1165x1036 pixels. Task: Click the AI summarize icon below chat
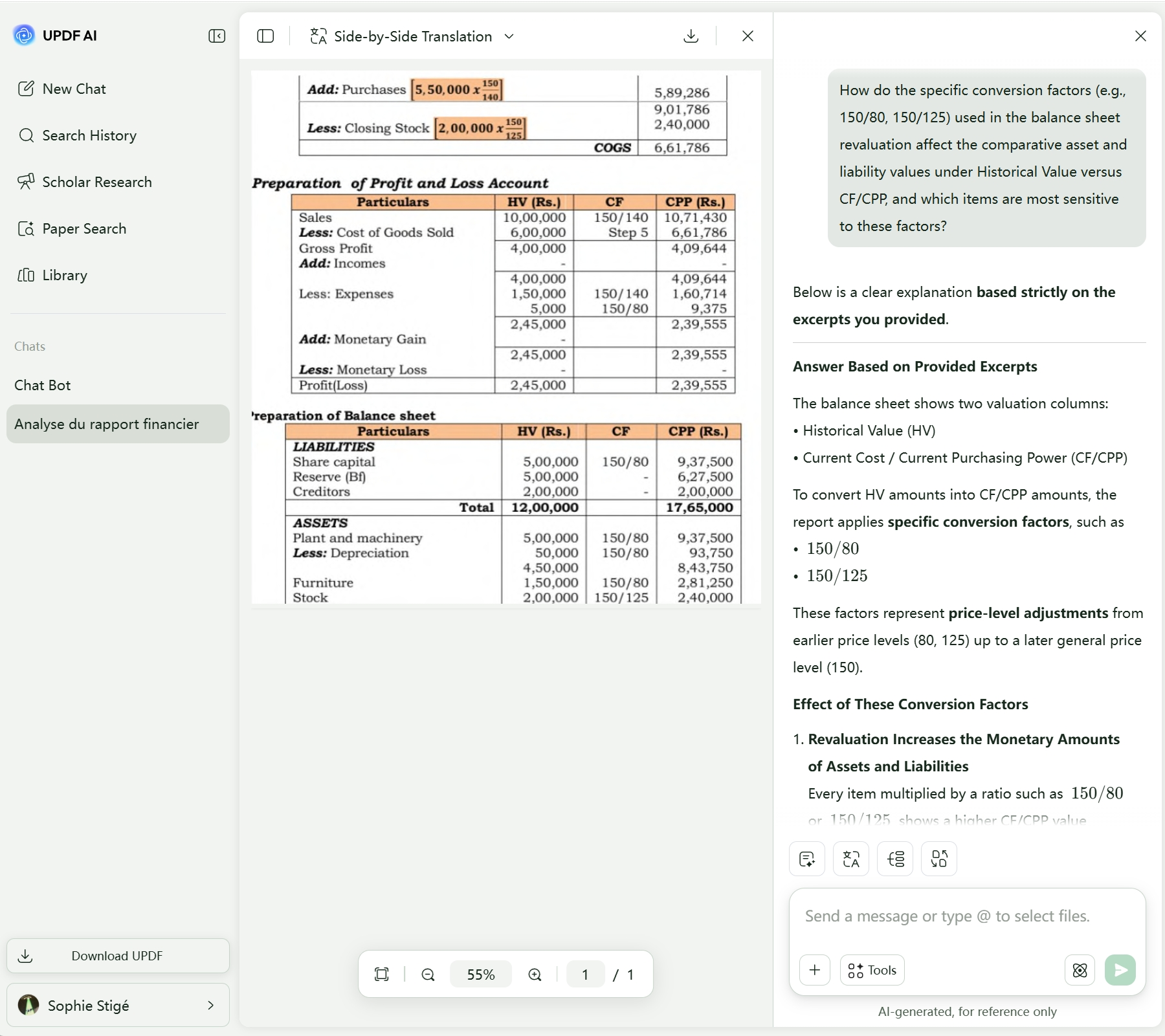(807, 859)
